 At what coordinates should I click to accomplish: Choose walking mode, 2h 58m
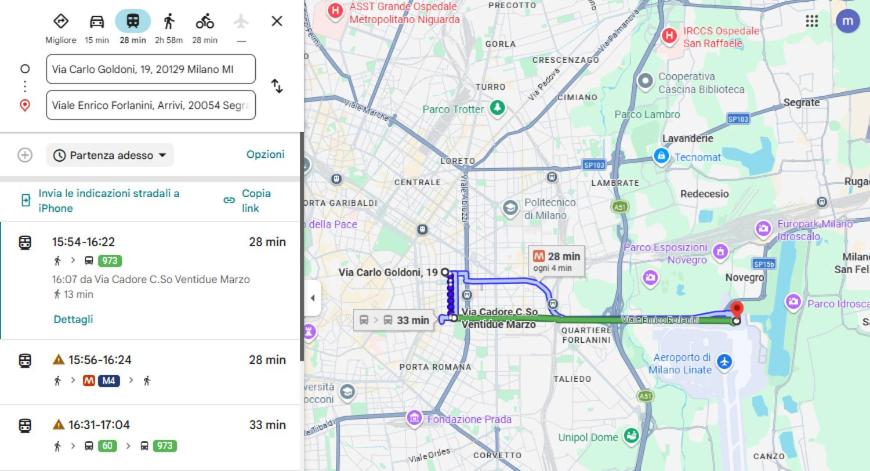coord(169,28)
